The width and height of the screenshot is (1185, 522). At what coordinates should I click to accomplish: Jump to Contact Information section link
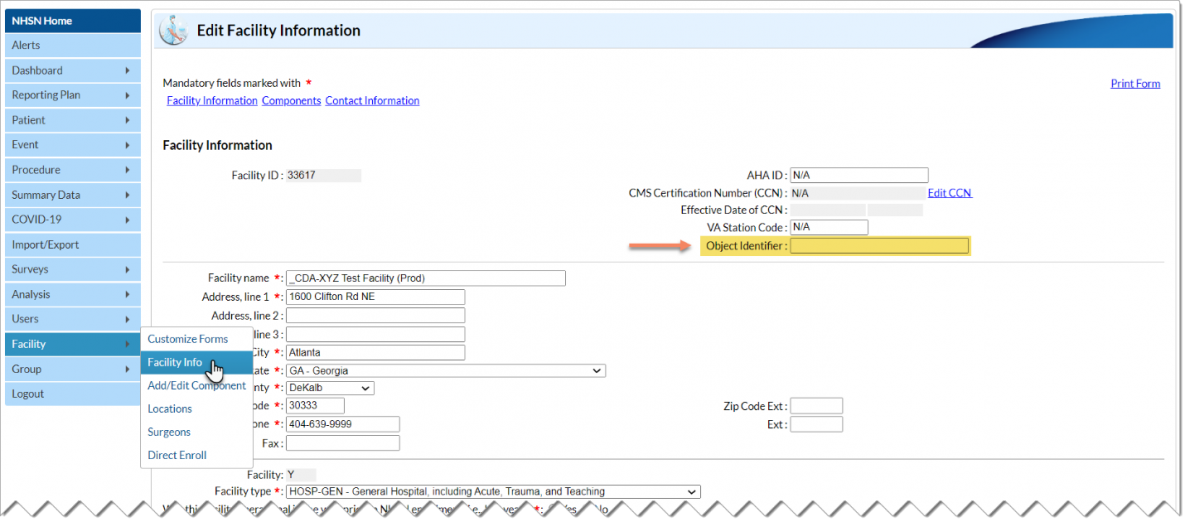pyautogui.click(x=372, y=101)
